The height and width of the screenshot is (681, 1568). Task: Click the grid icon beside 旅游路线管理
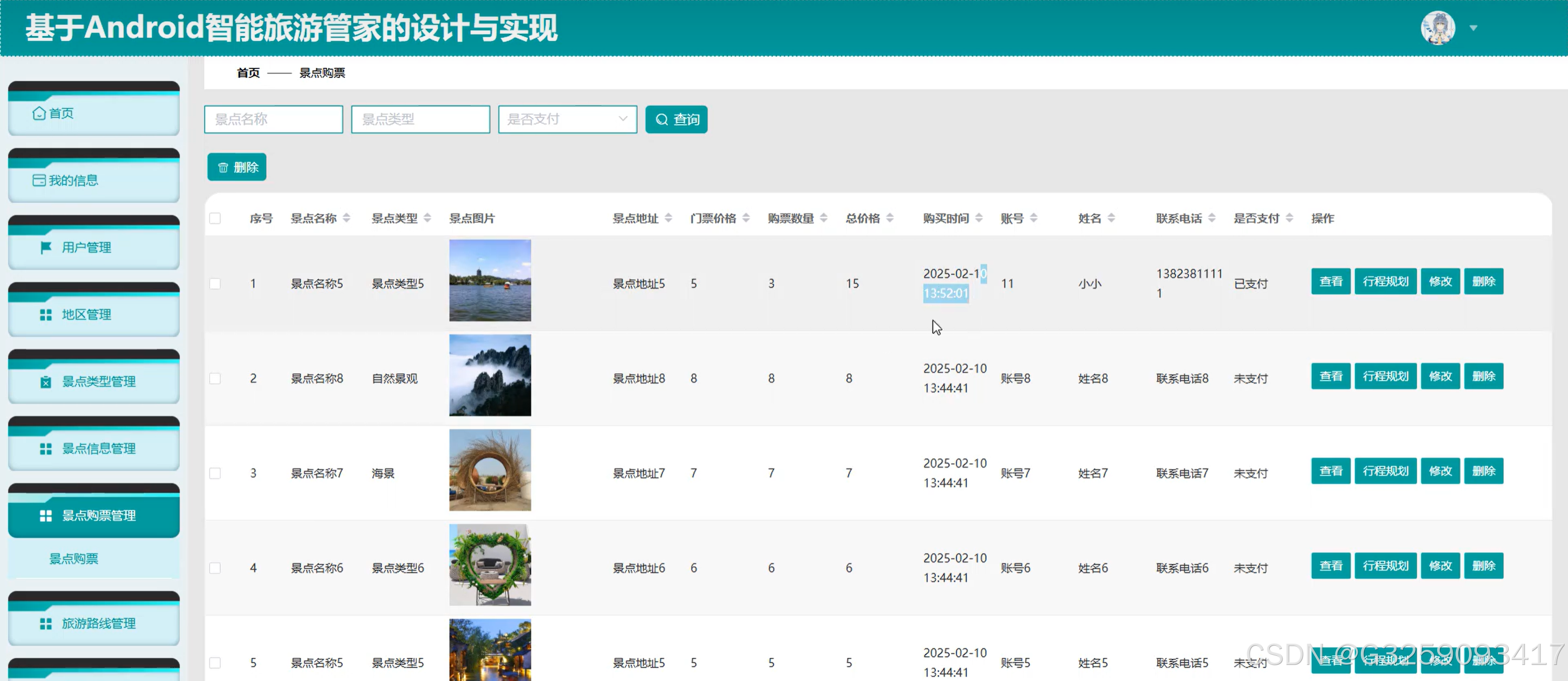tap(46, 623)
